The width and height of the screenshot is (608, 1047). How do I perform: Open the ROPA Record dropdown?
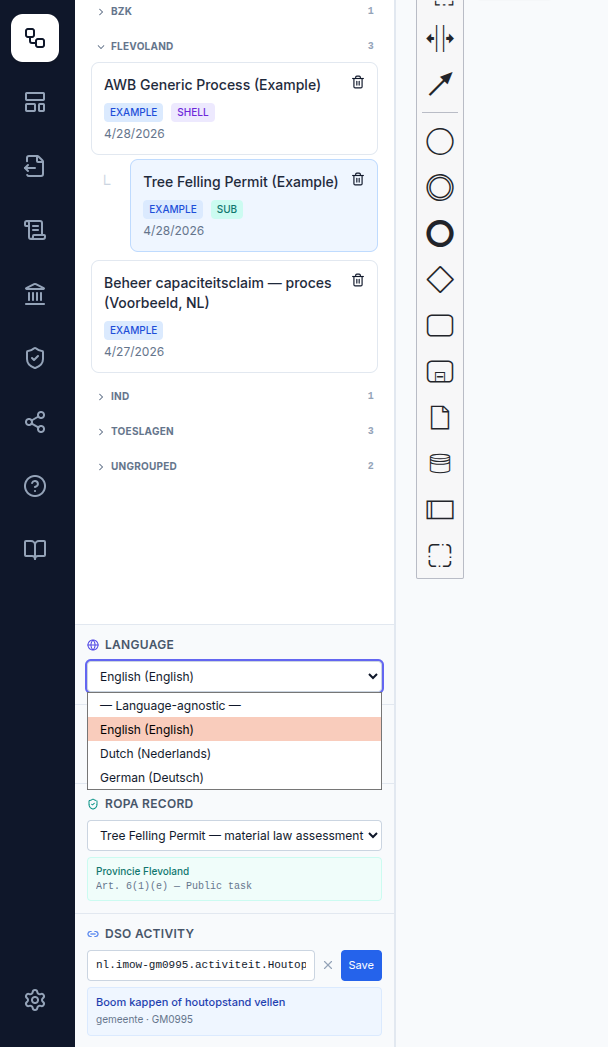point(234,835)
